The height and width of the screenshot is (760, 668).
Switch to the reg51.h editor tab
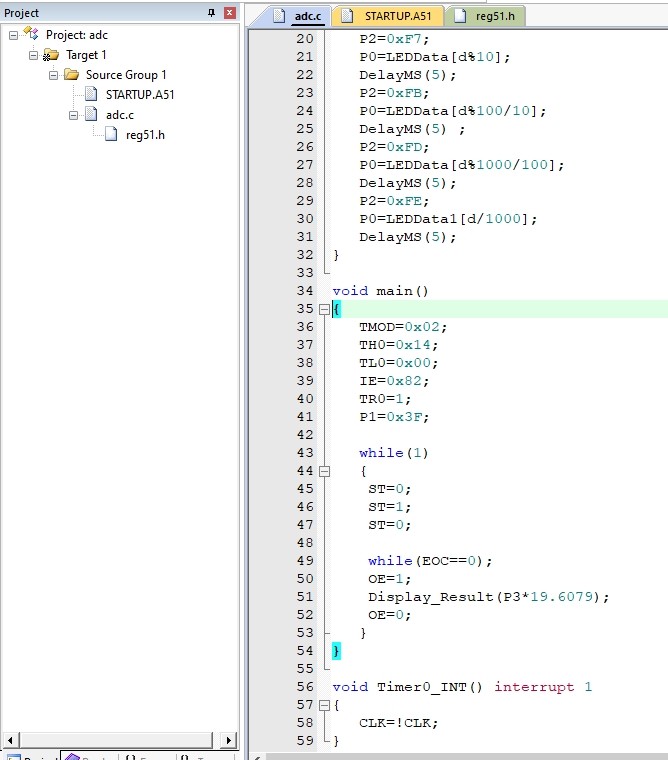[486, 16]
